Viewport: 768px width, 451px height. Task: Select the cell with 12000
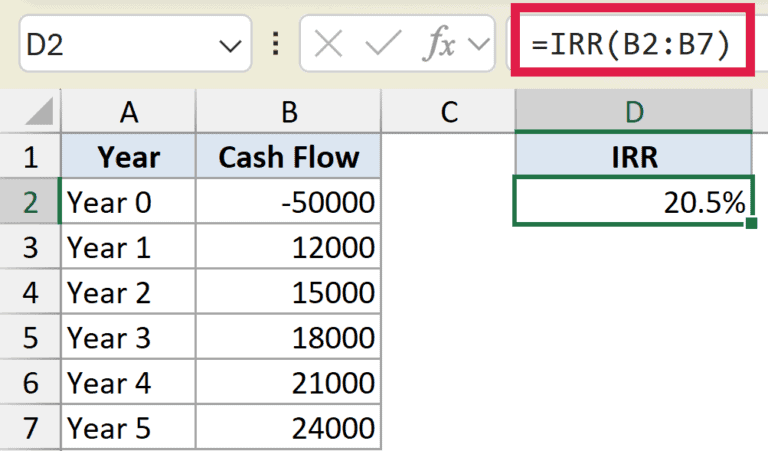pos(288,246)
